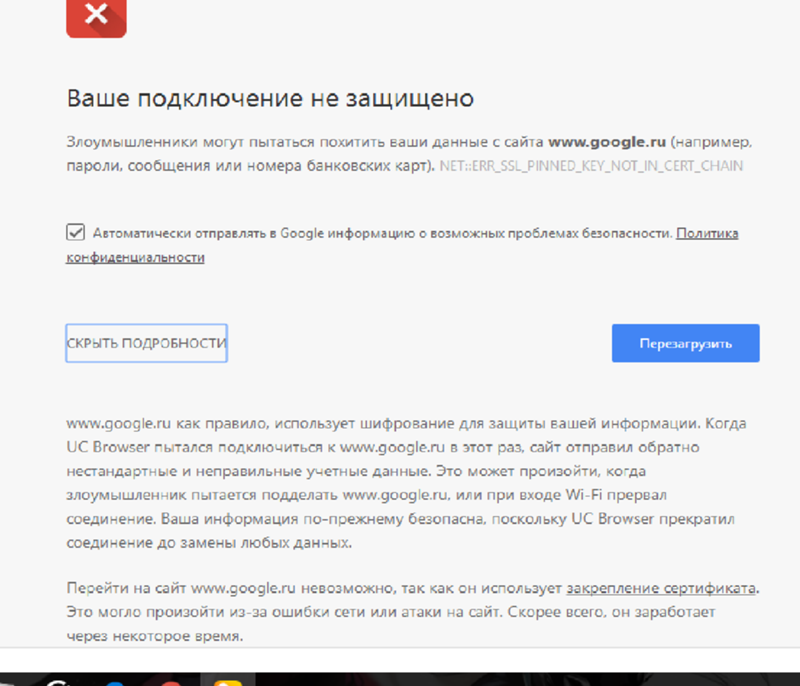
Task: Click the Перезагрузить button
Action: pyautogui.click(x=686, y=343)
